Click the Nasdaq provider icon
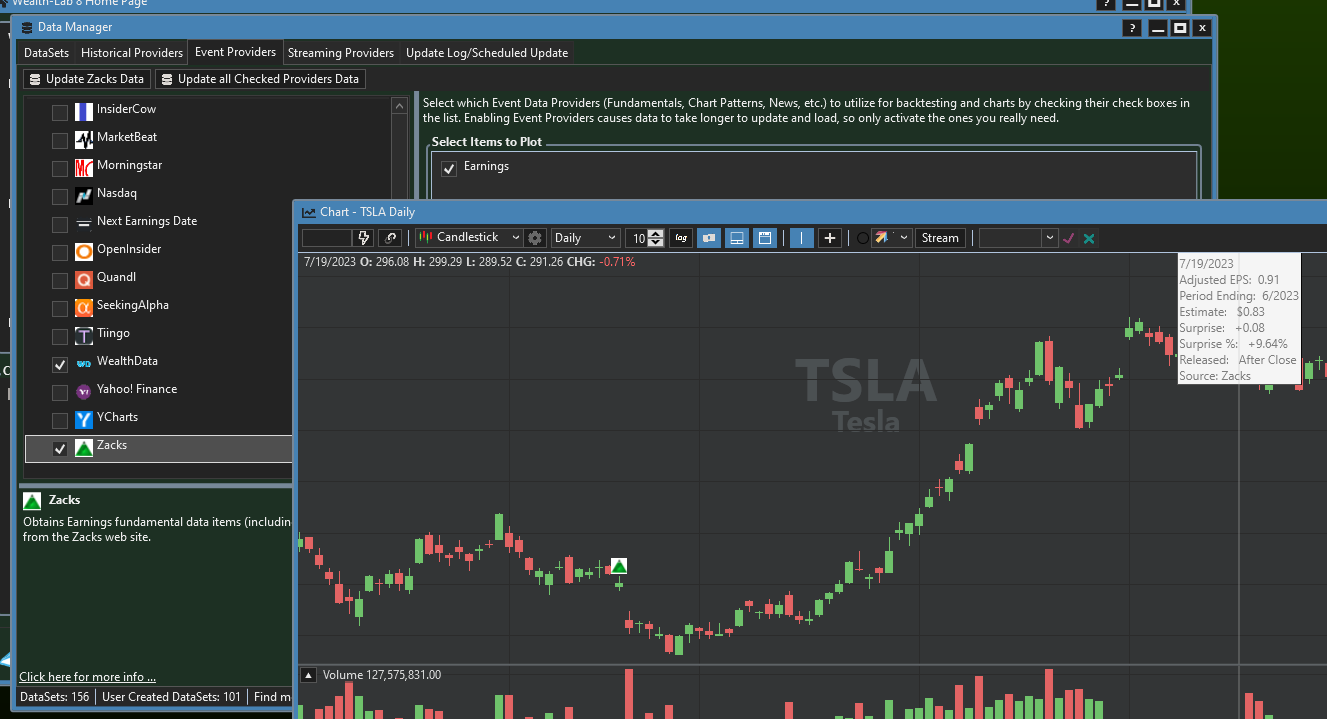This screenshot has width=1327, height=720. click(84, 195)
